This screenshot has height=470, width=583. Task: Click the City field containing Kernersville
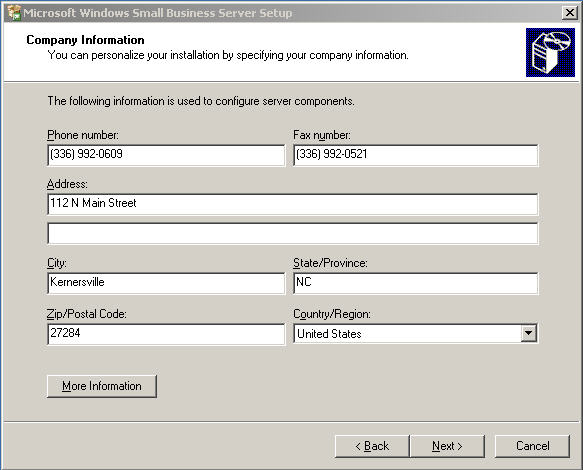pos(166,283)
